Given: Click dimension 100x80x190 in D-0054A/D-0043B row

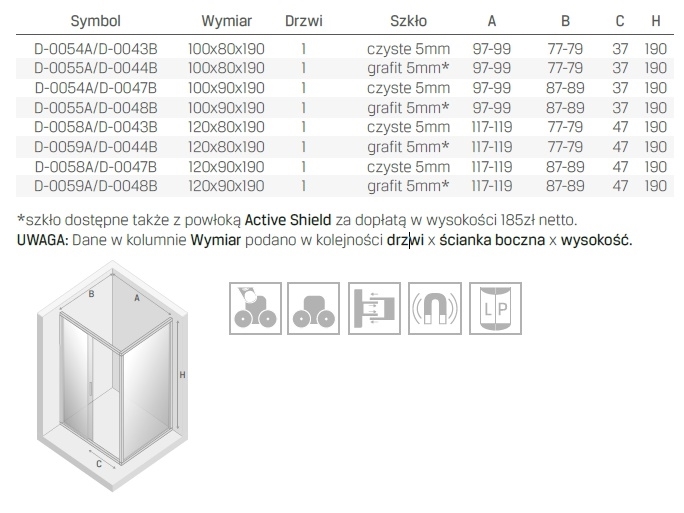Looking at the screenshot, I should 226,49.
